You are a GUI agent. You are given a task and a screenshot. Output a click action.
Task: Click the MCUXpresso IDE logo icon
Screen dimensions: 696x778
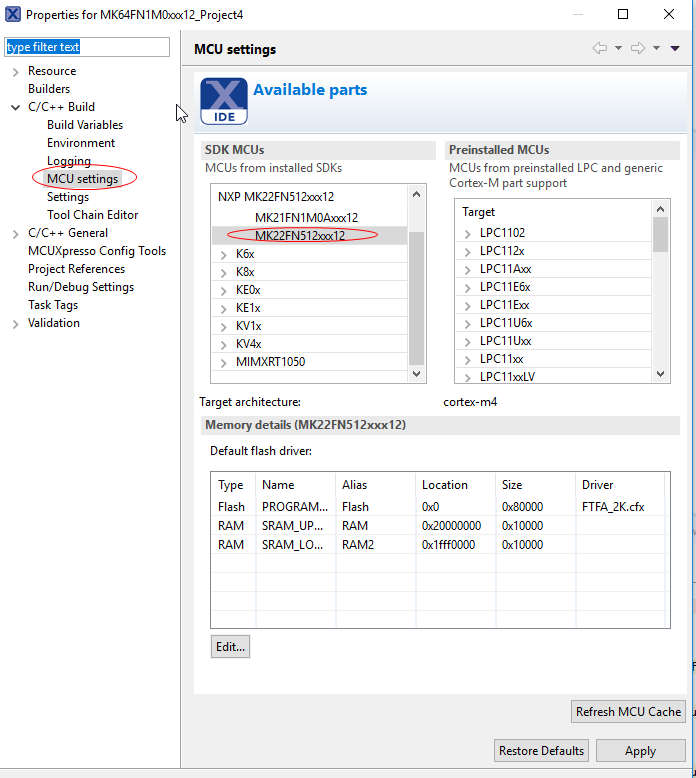pos(224,101)
